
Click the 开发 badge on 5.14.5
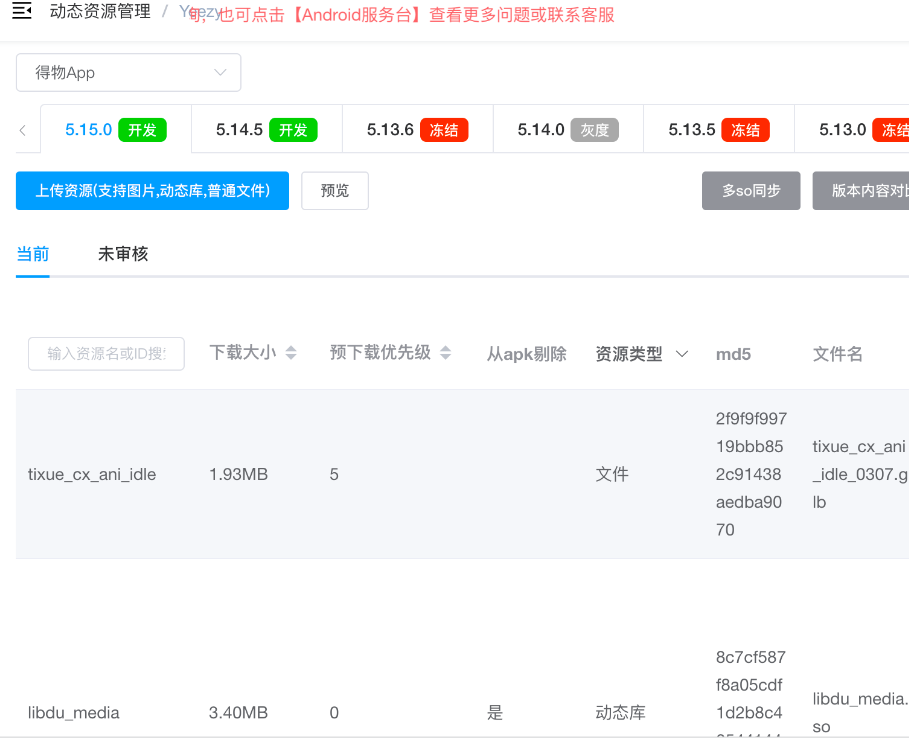pyautogui.click(x=293, y=129)
